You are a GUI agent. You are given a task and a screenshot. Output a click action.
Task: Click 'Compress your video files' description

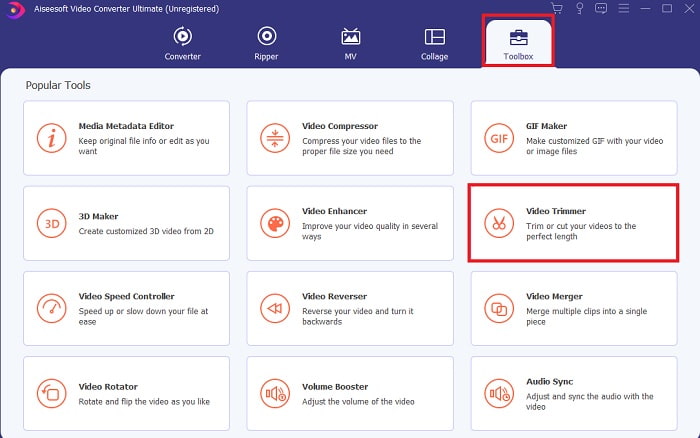362,146
